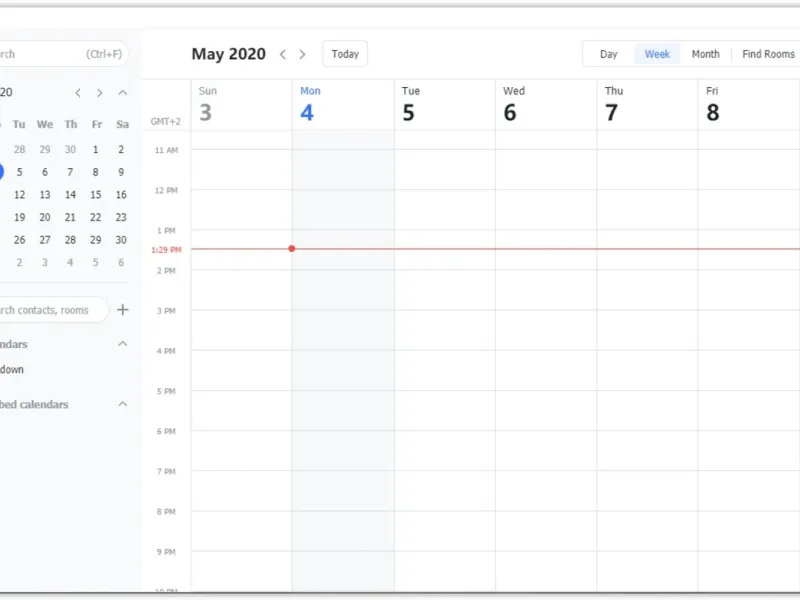
Task: Pick date 15 in mini calendar
Action: coord(95,195)
